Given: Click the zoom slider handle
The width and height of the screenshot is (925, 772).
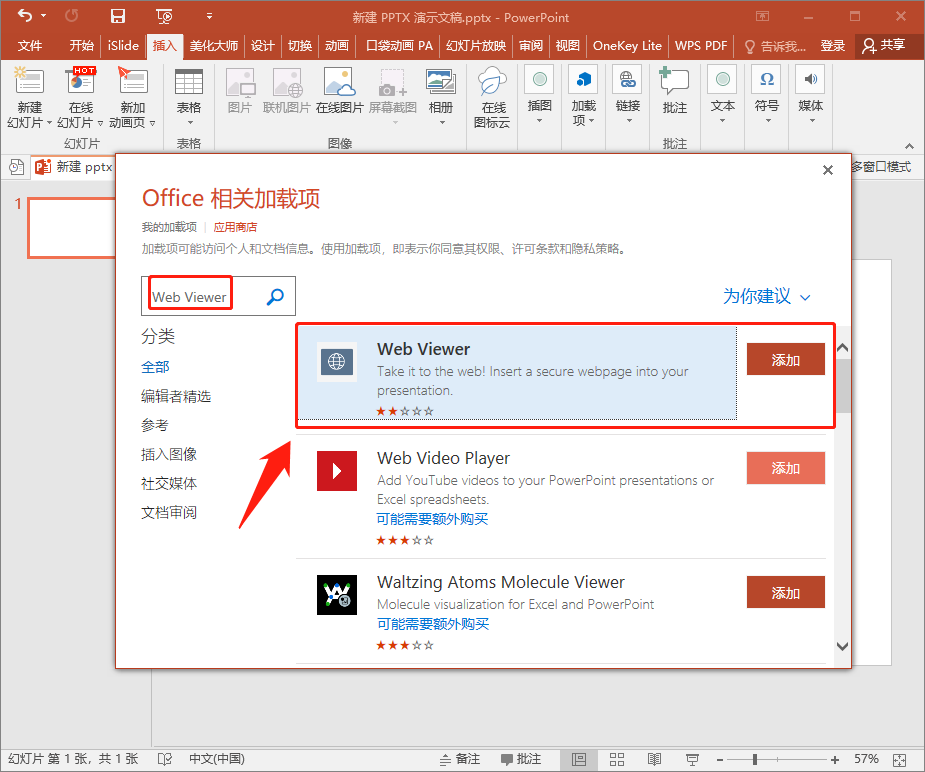Looking at the screenshot, I should pyautogui.click(x=755, y=759).
